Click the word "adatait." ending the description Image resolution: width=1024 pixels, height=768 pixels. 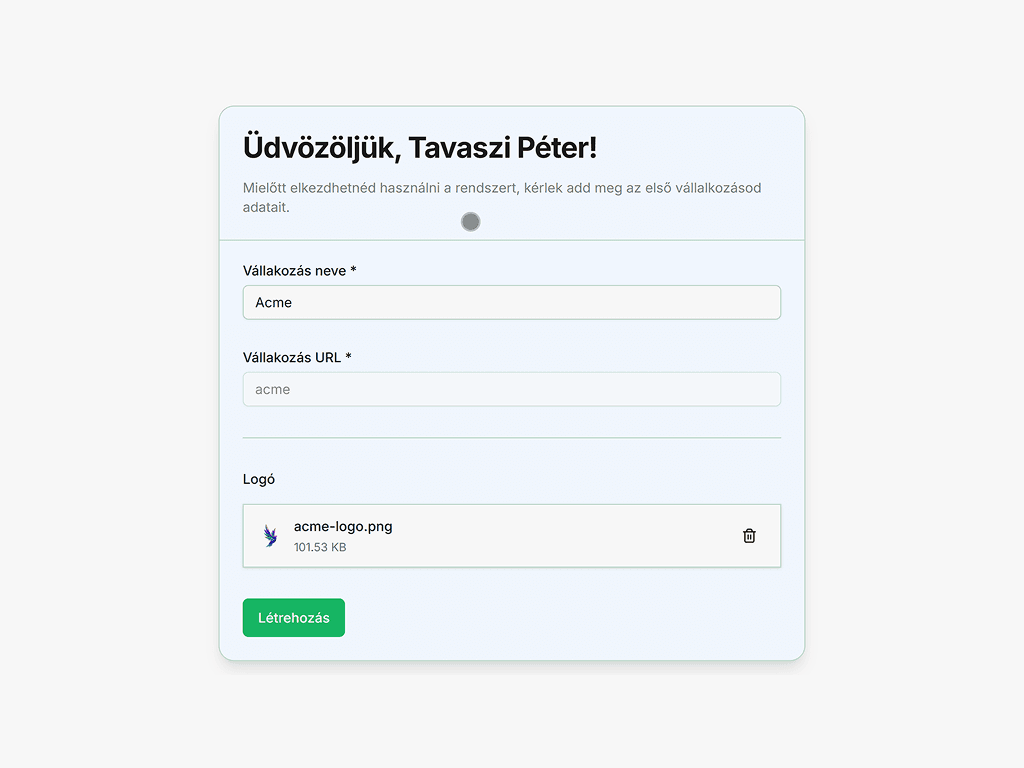tap(266, 208)
